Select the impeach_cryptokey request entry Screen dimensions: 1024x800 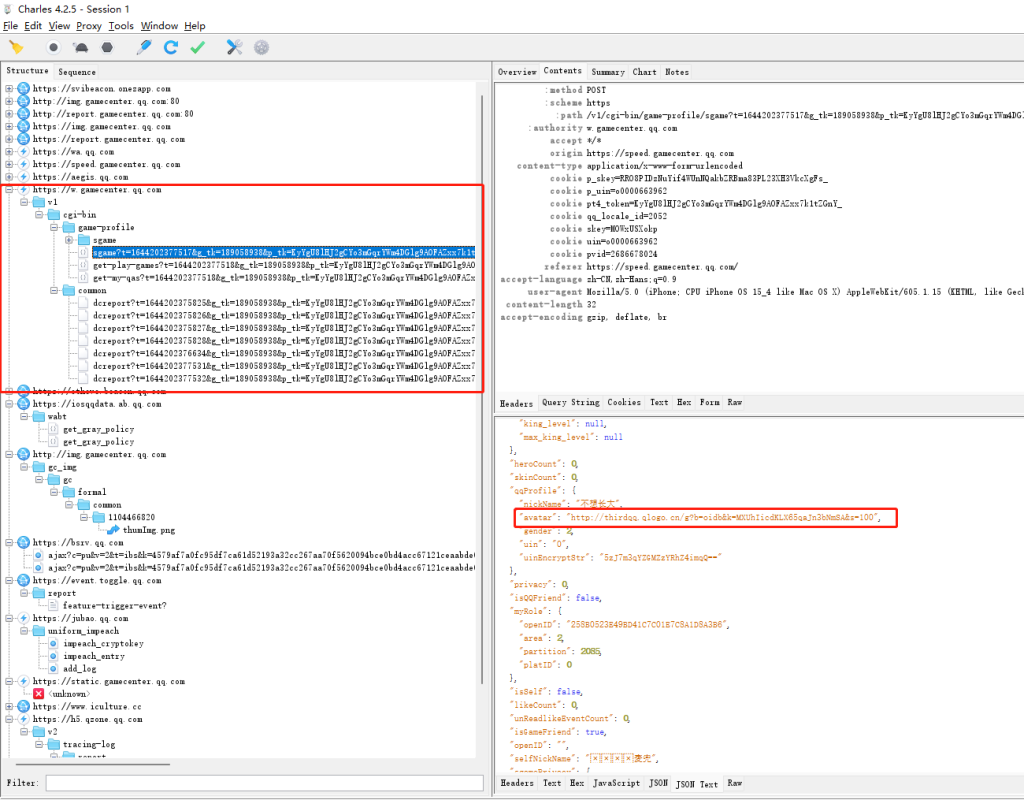coord(103,643)
